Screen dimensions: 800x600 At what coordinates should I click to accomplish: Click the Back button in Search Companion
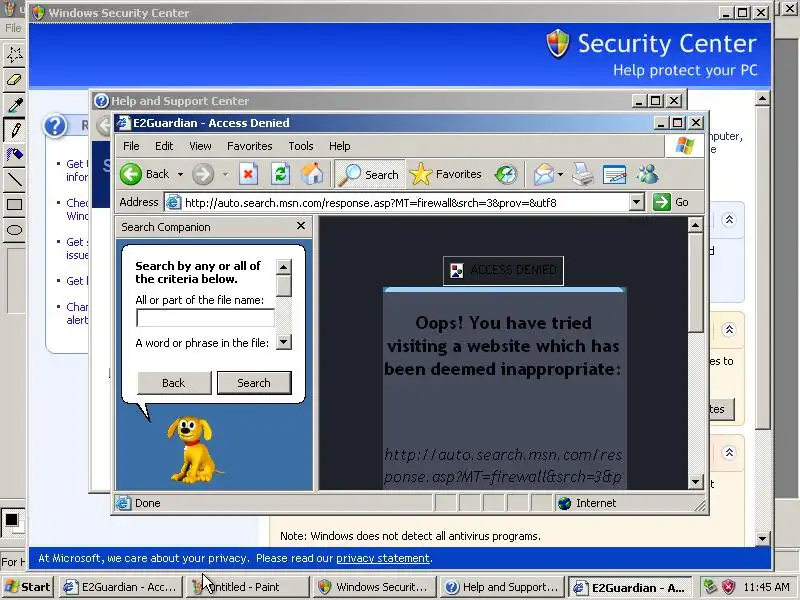174,383
